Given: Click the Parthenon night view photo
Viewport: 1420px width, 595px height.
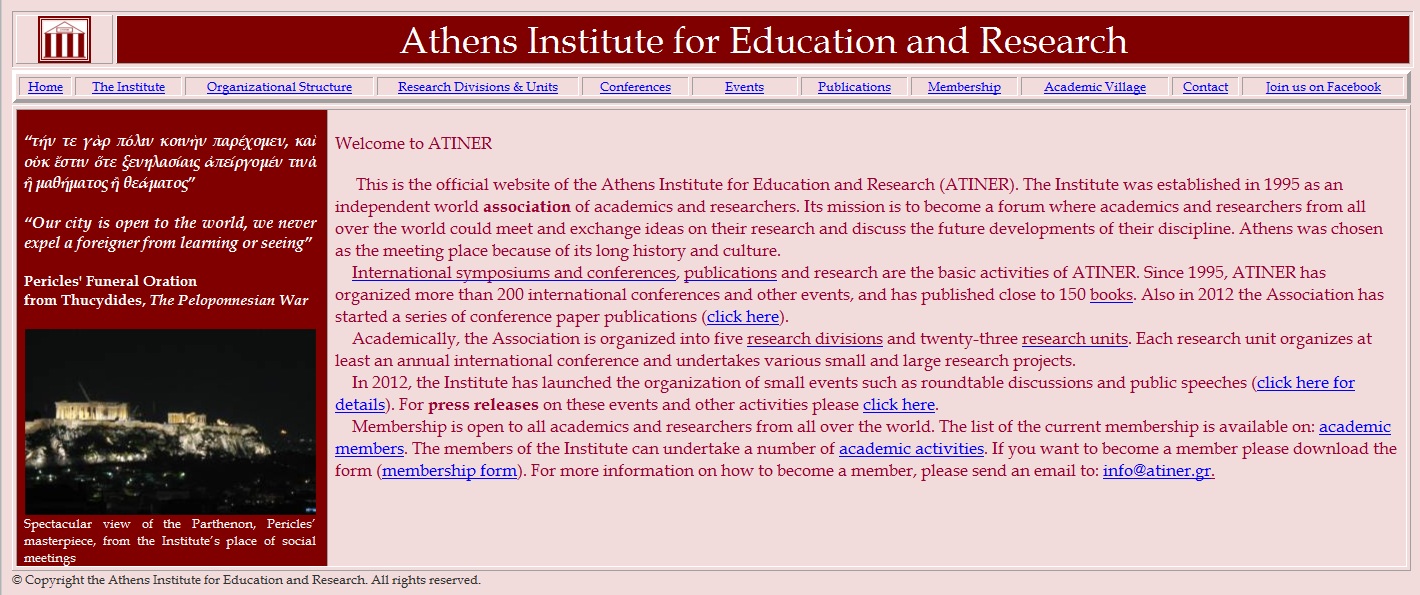Looking at the screenshot, I should click(x=170, y=422).
